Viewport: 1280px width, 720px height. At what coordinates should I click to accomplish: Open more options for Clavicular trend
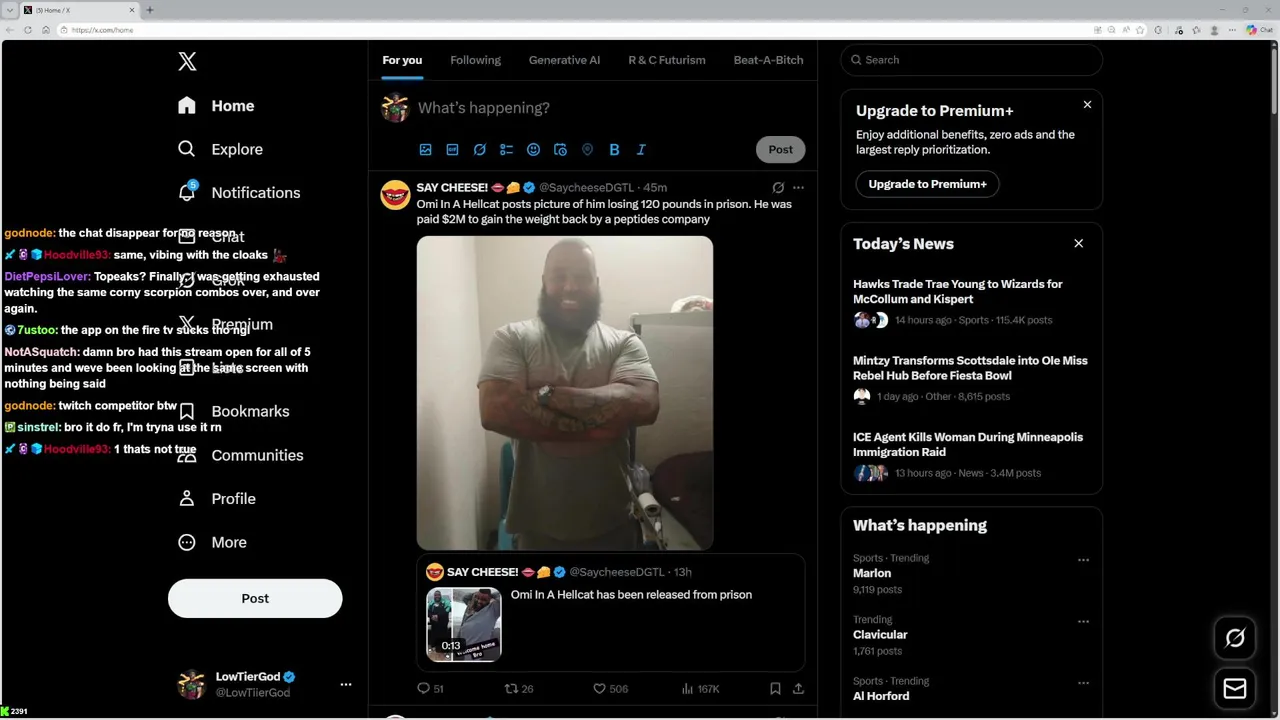pos(1083,621)
